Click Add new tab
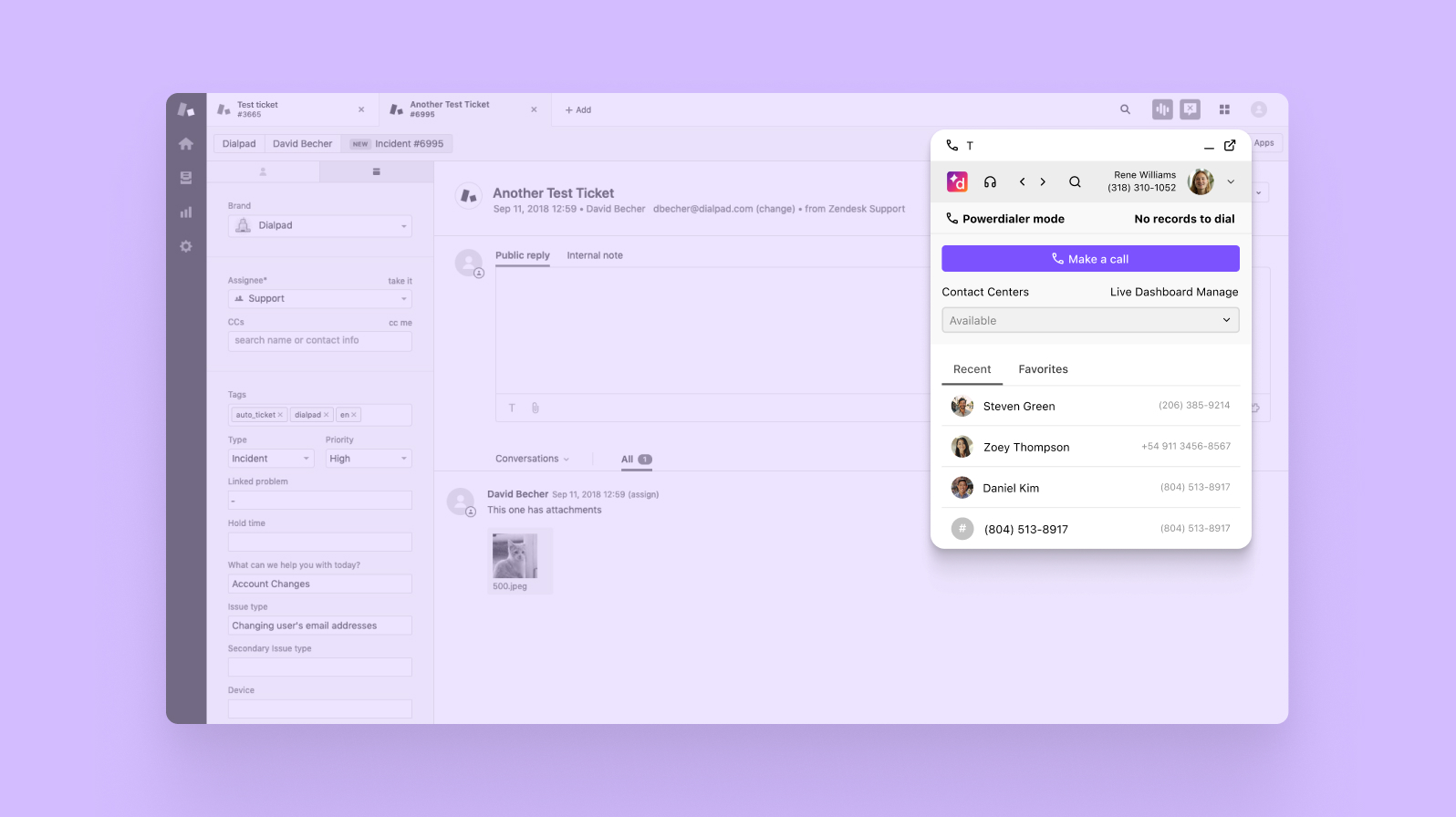1456x817 pixels. (x=578, y=109)
